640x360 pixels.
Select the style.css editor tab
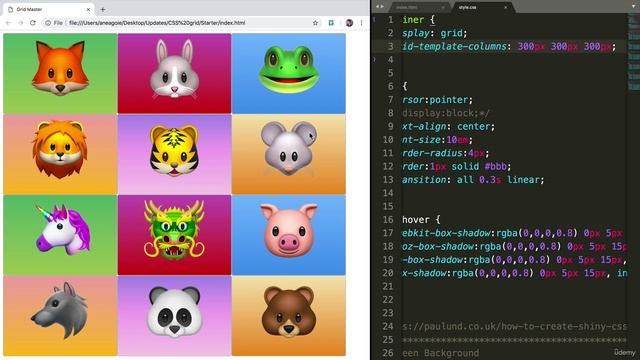tap(482, 7)
